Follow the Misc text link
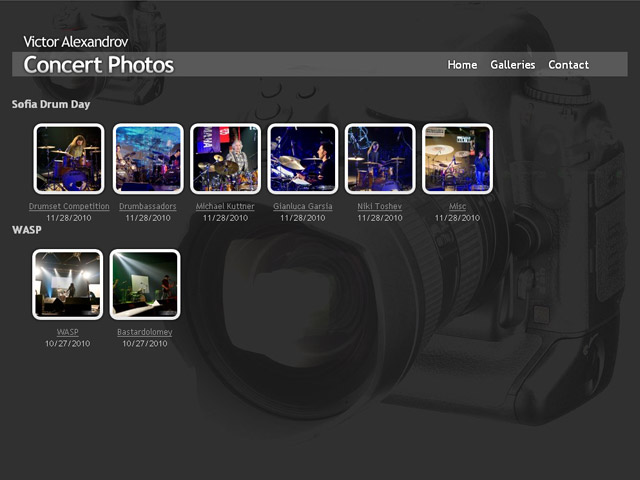Screen dimensions: 640x480 click(458, 206)
